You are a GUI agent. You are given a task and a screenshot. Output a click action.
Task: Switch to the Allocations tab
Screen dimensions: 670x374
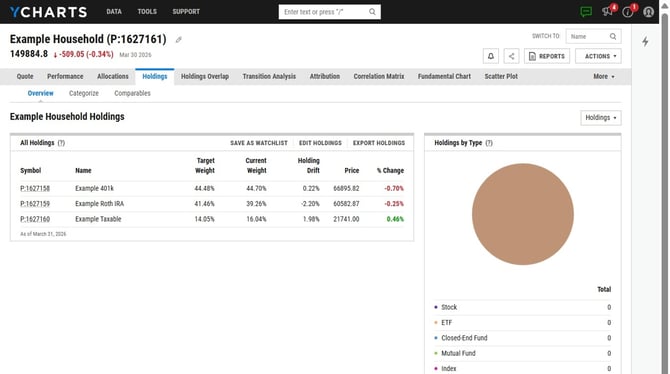(113, 77)
